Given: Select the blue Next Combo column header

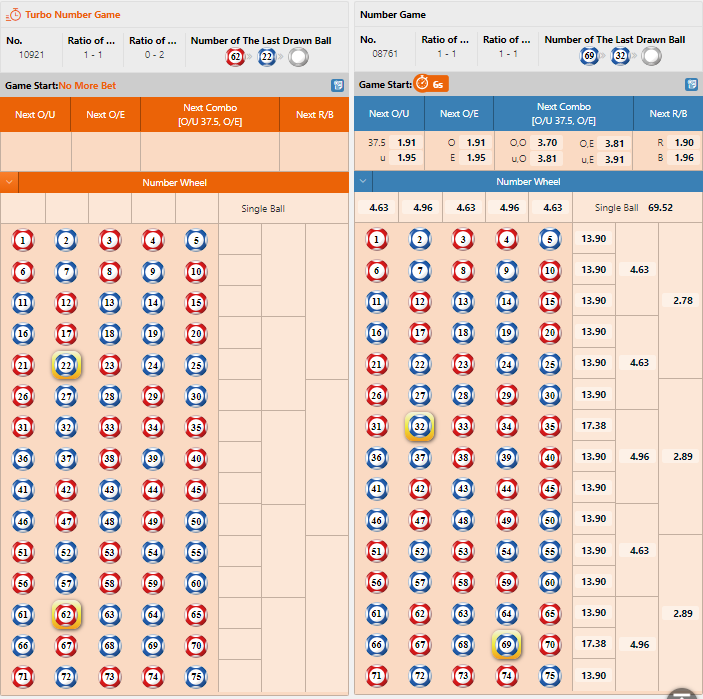Looking at the screenshot, I should click(x=563, y=114).
